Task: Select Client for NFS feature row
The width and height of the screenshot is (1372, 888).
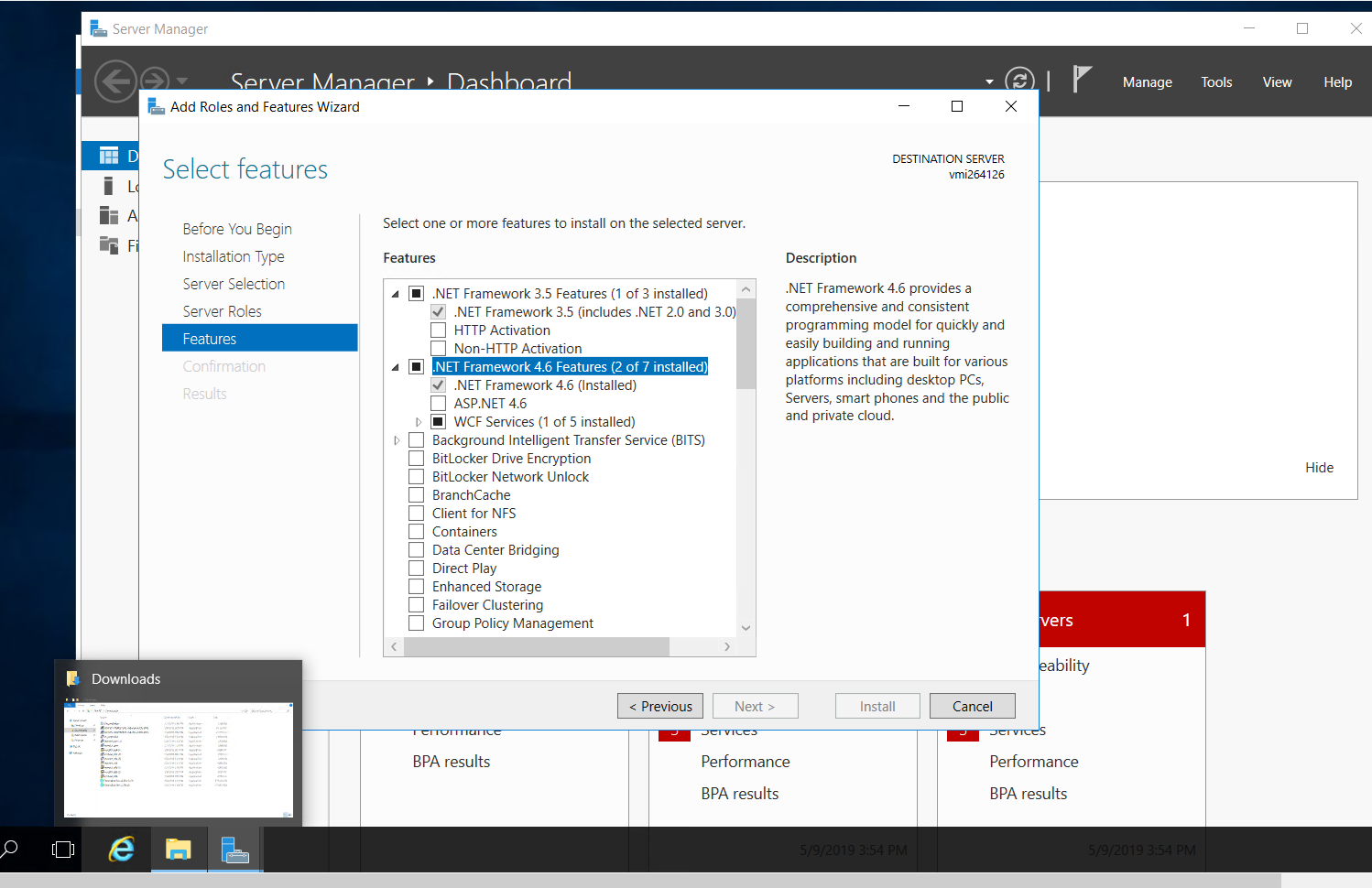Action: (x=474, y=514)
